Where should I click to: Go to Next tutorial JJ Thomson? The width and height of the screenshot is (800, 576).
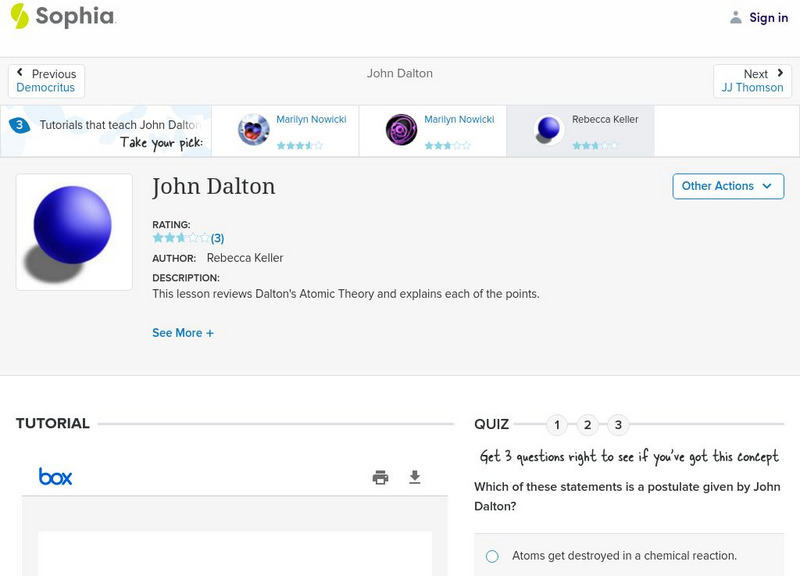(x=752, y=81)
